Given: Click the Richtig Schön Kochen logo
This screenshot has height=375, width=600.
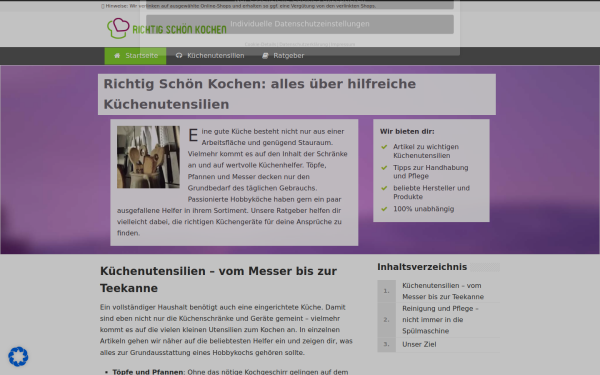Looking at the screenshot, I should click(166, 28).
